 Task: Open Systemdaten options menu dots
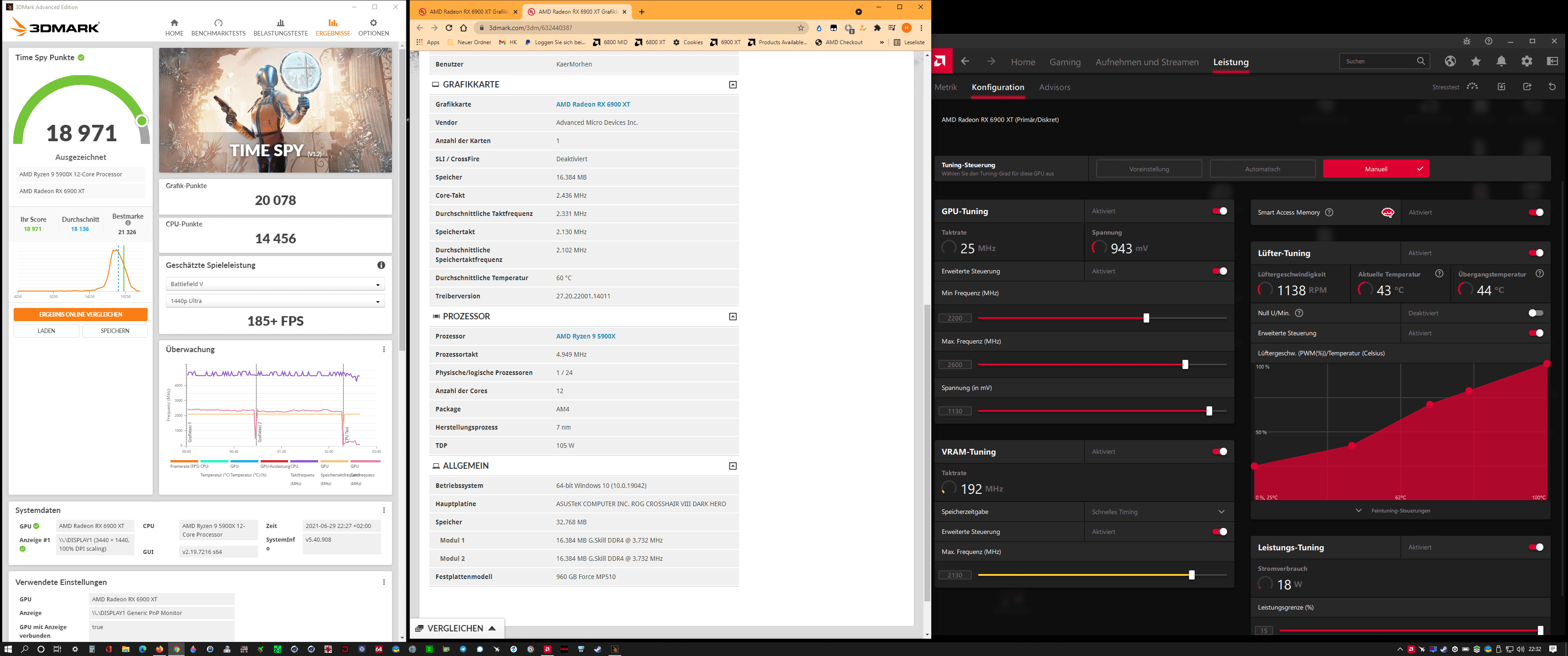384,510
